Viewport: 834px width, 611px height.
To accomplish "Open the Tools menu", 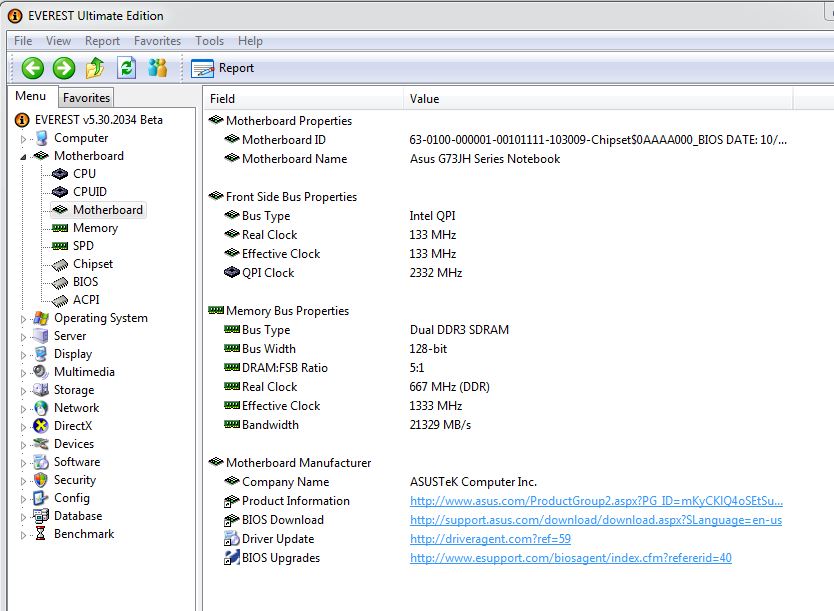I will click(209, 41).
